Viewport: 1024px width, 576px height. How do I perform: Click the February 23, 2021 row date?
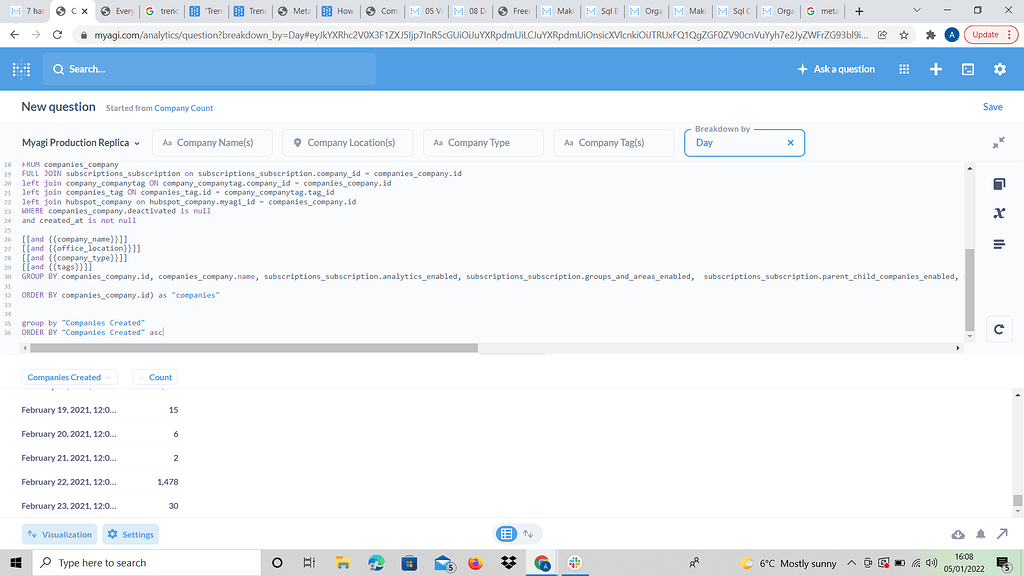pyautogui.click(x=69, y=506)
